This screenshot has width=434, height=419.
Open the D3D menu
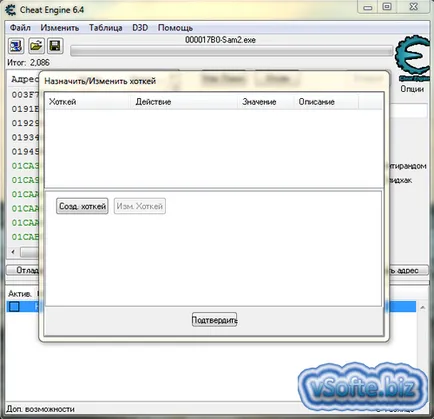(x=140, y=28)
